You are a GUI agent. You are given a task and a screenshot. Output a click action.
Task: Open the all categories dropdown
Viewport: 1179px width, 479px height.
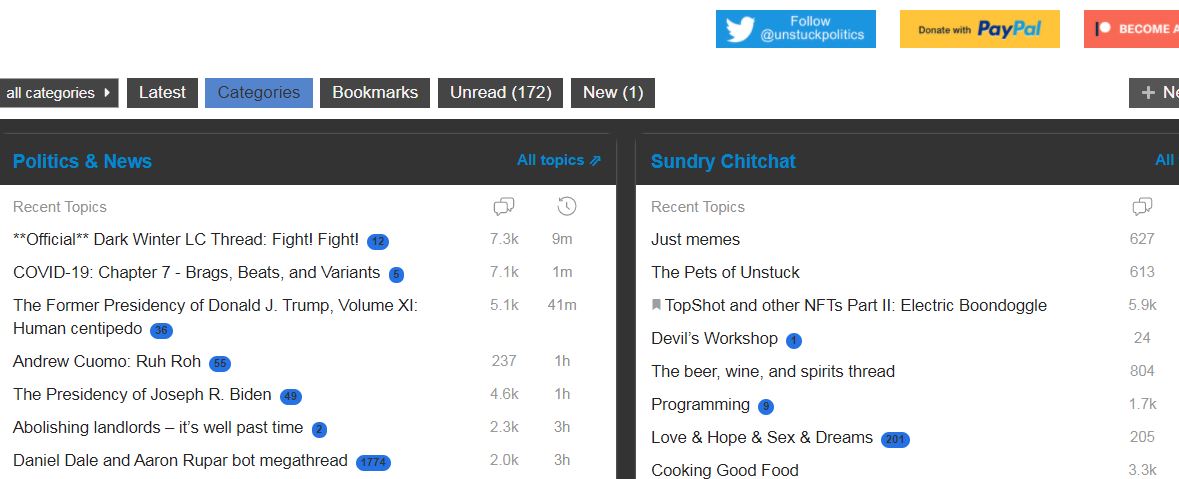tap(58, 93)
